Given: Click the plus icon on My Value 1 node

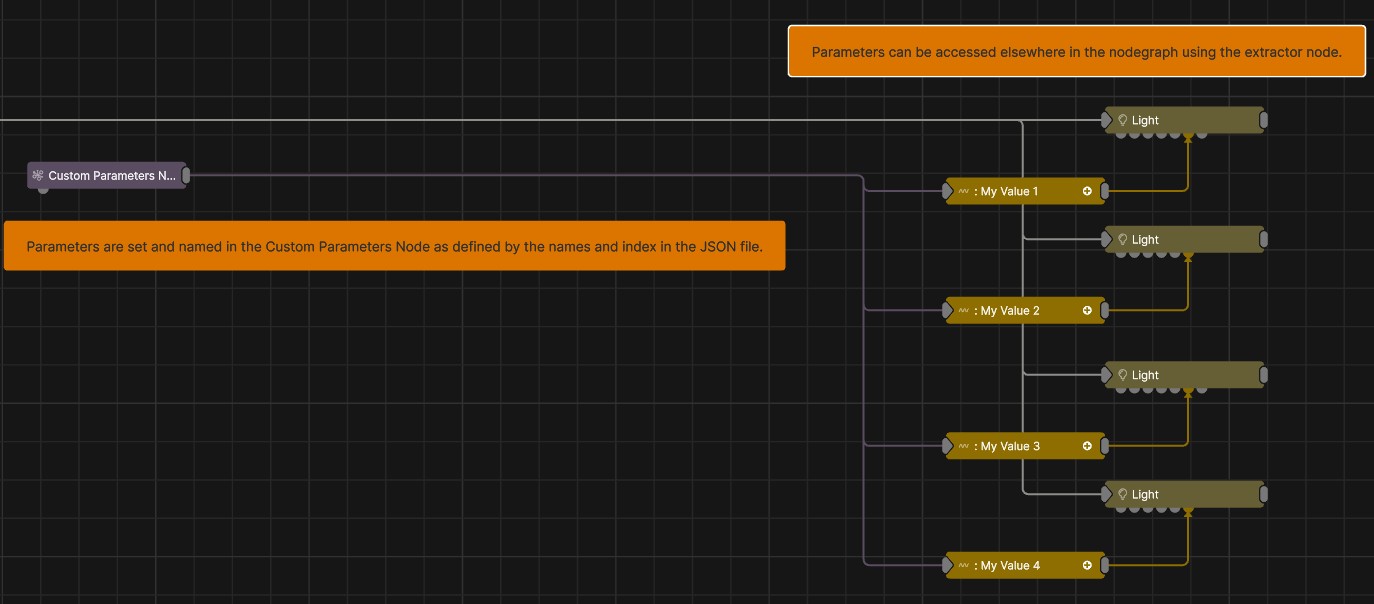Looking at the screenshot, I should [x=1087, y=191].
